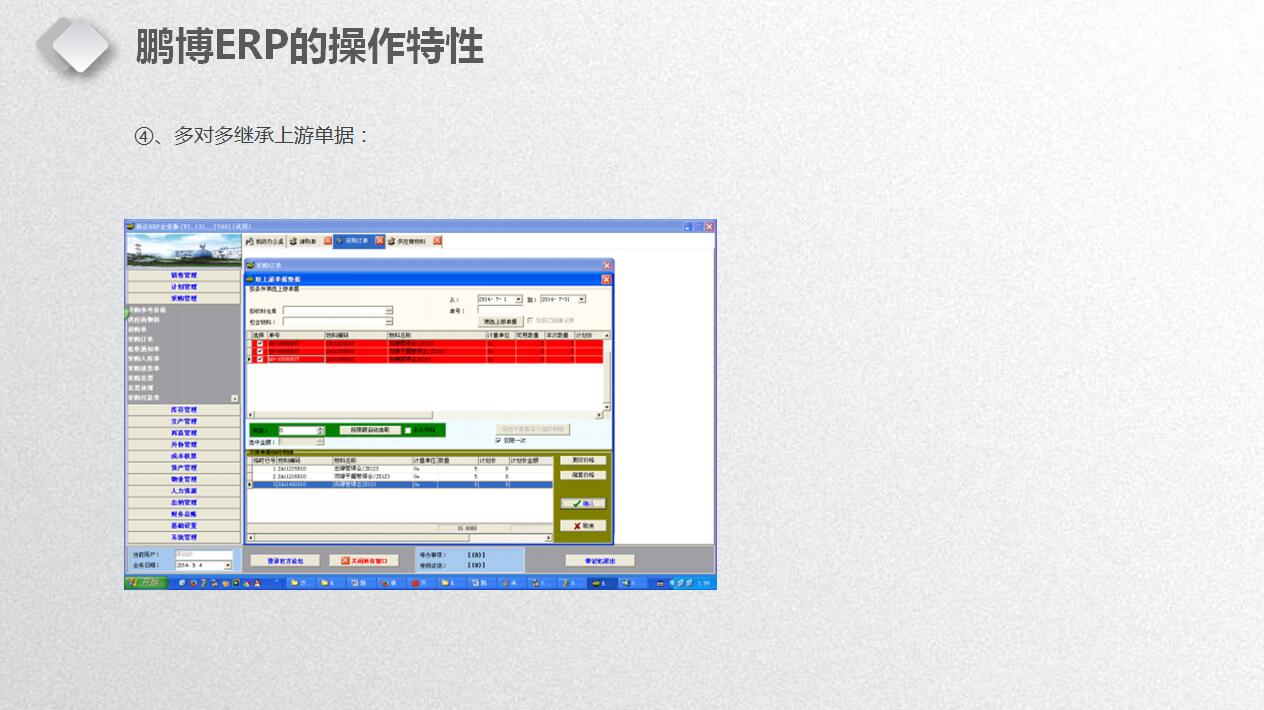This screenshot has width=1264, height=710.
Task: Click the 筛选上游单据 filter button
Action: [500, 321]
